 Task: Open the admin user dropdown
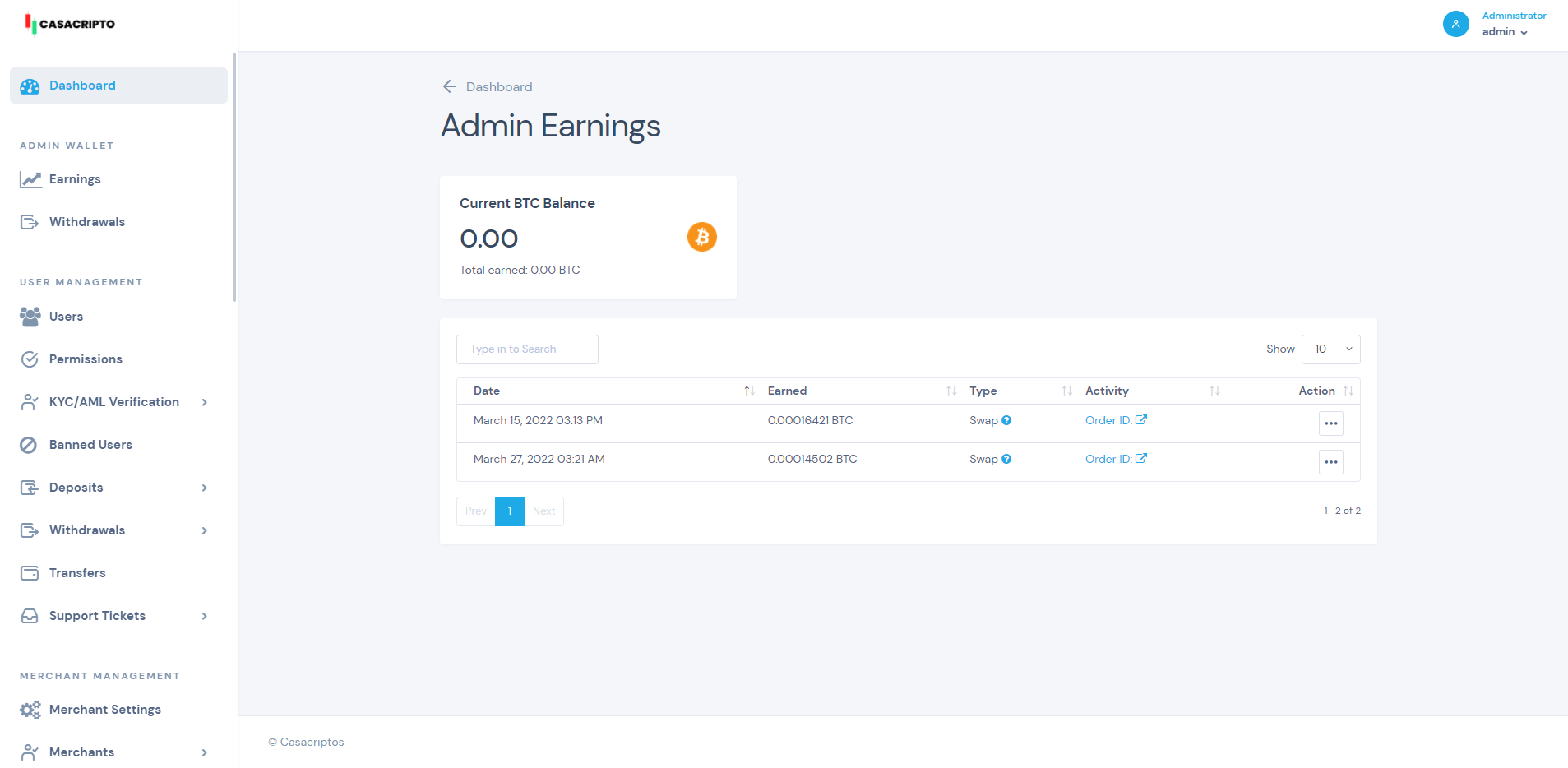coord(1506,32)
